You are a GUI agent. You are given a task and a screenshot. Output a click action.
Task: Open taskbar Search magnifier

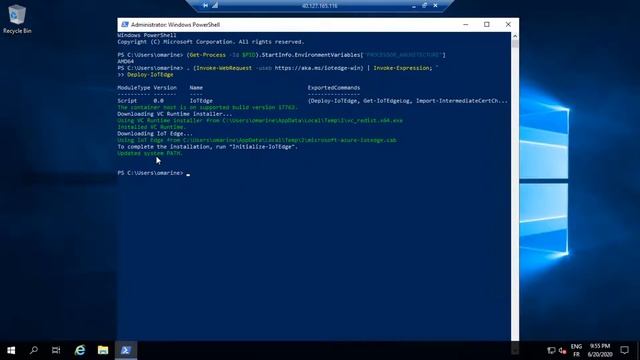34,350
